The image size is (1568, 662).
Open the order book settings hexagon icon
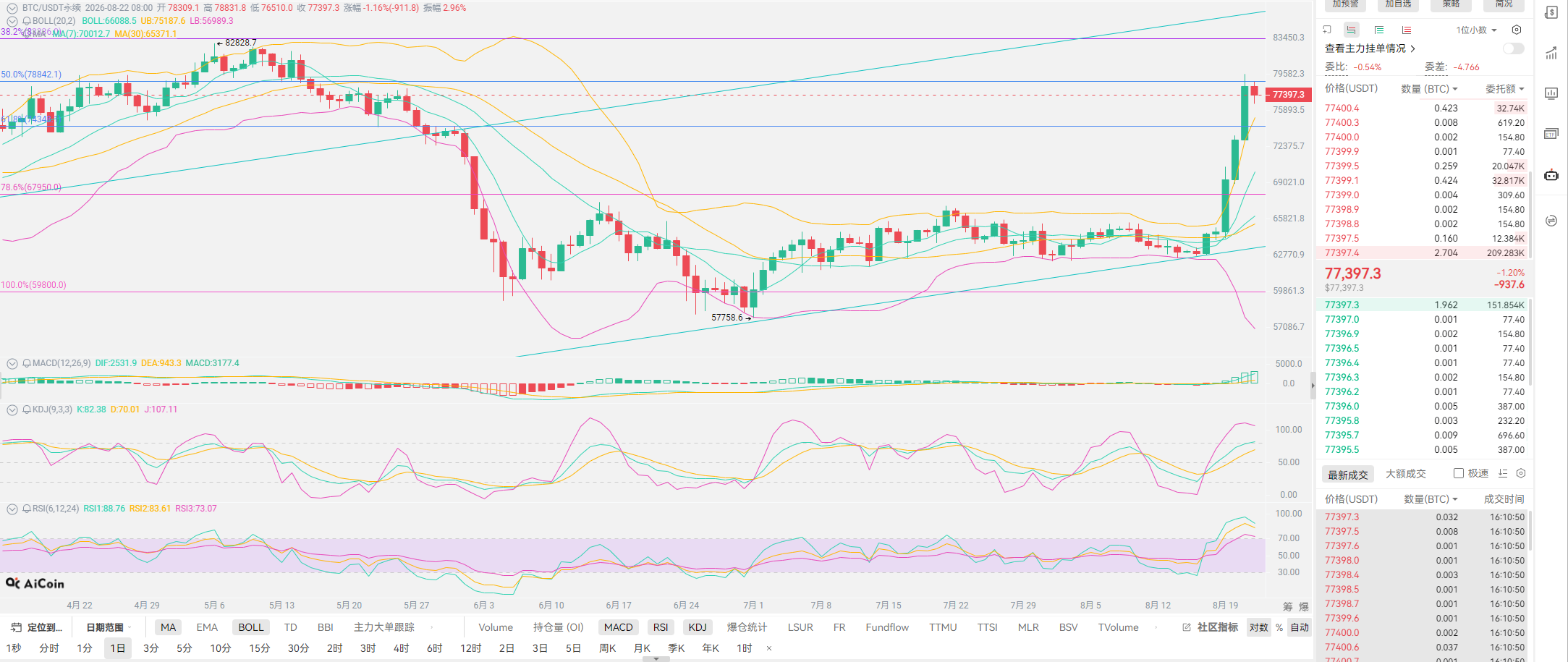(1517, 30)
